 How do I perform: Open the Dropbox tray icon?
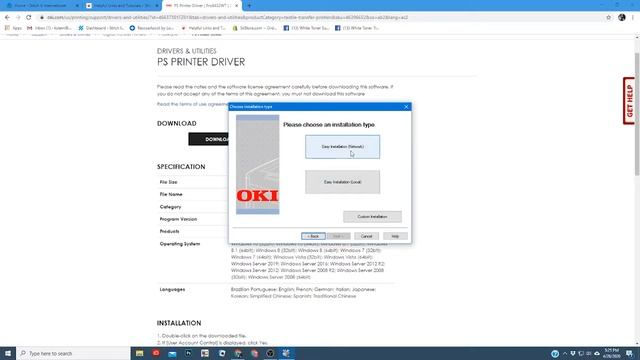(x=573, y=353)
